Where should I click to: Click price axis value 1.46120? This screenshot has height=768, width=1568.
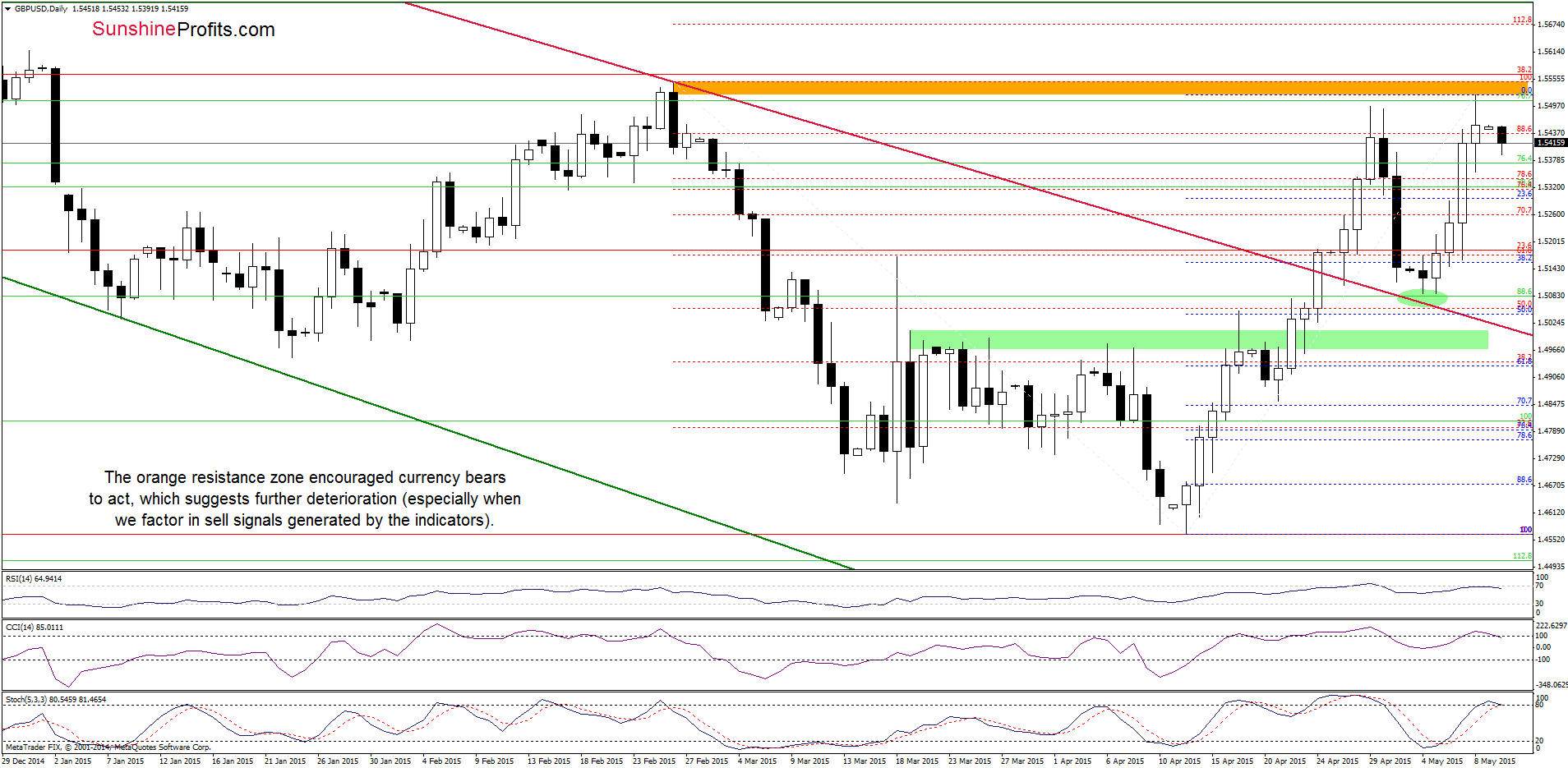(x=1551, y=513)
